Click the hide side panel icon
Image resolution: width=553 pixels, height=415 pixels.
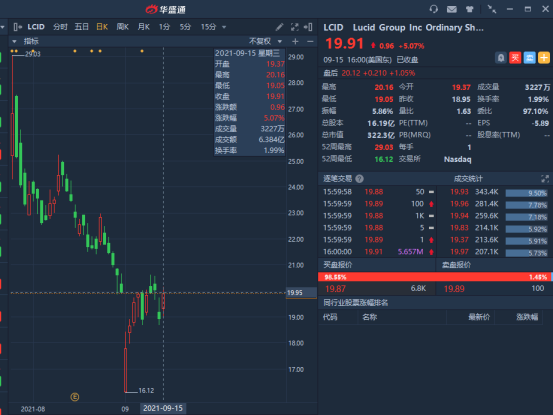[x=308, y=27]
